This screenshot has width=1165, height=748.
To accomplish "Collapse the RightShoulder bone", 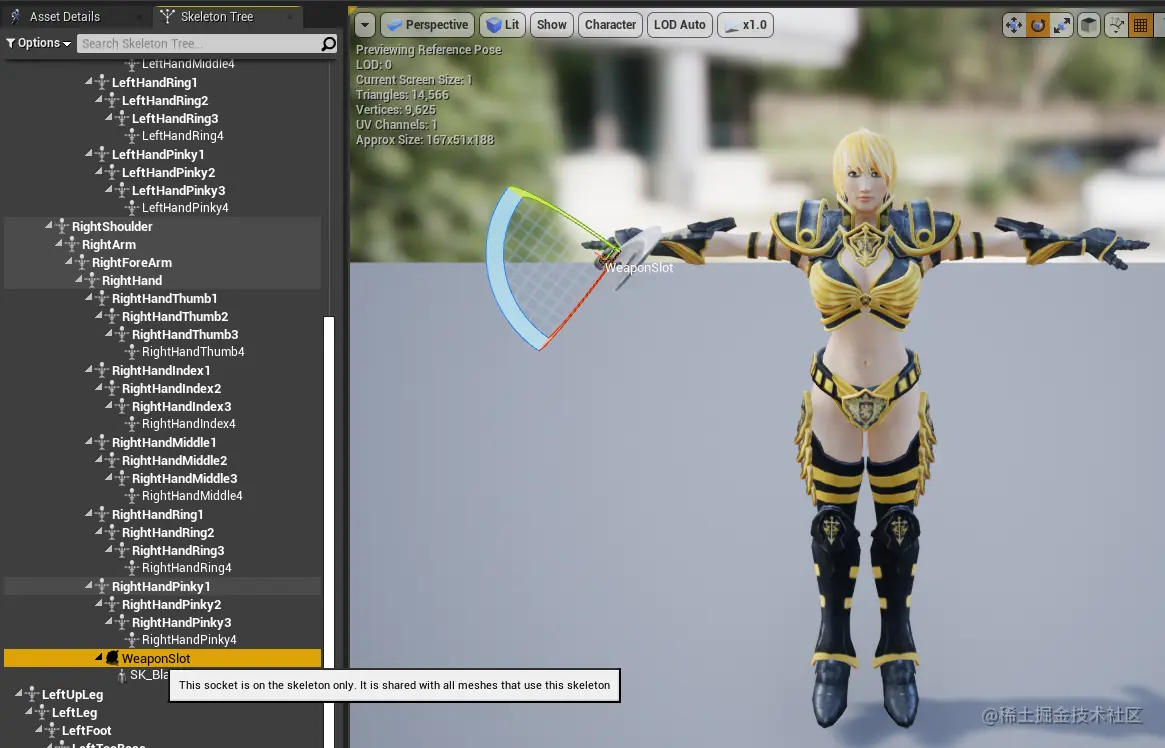I will tap(49, 225).
